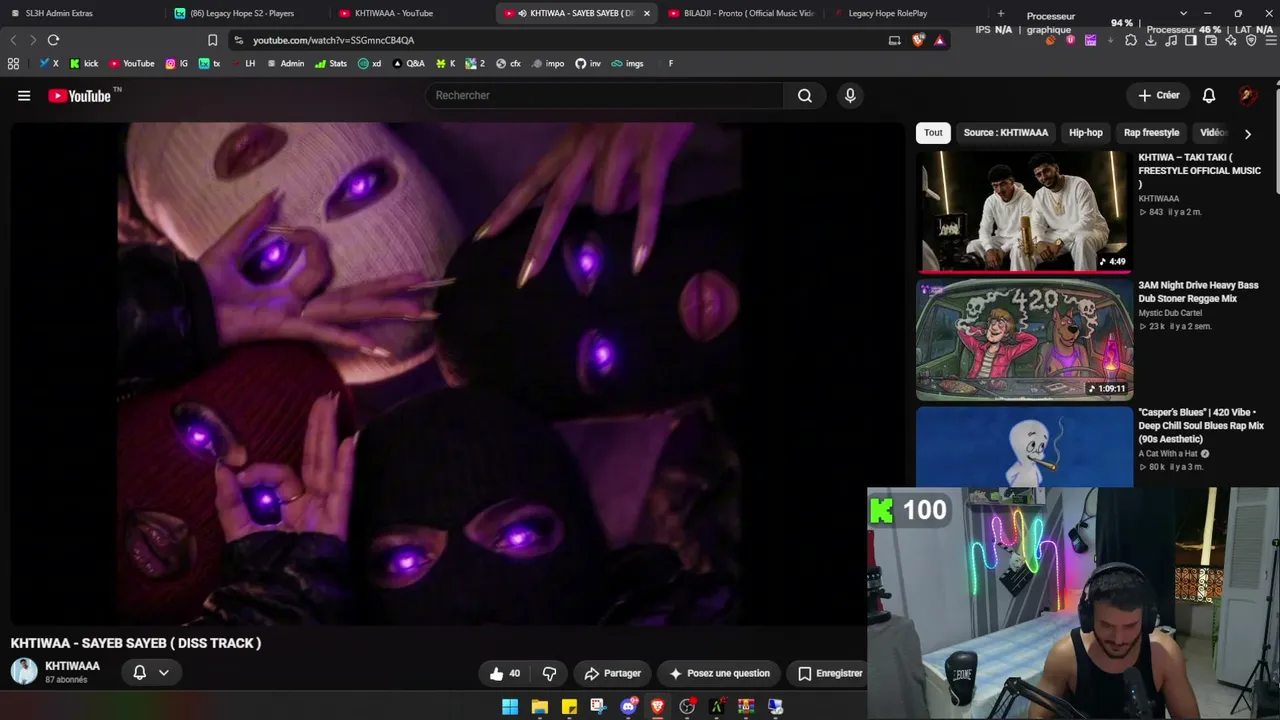This screenshot has height=720, width=1280.
Task: Open YouTube notifications bell in header
Action: pyautogui.click(x=1209, y=96)
